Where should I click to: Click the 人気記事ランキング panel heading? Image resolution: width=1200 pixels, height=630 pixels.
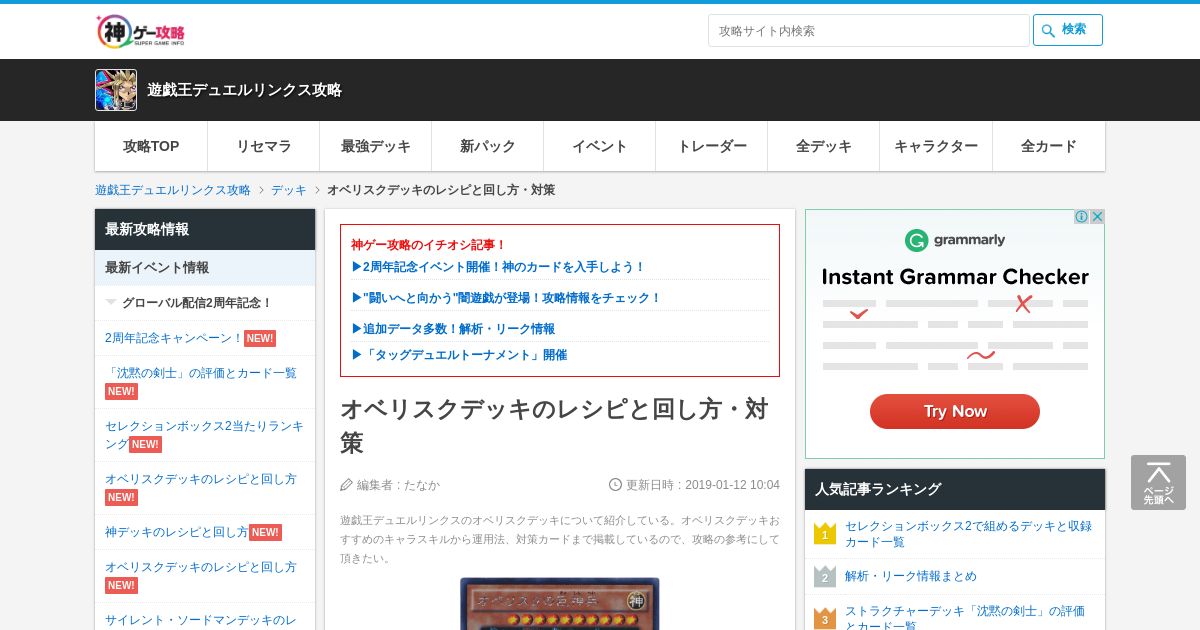click(x=955, y=489)
